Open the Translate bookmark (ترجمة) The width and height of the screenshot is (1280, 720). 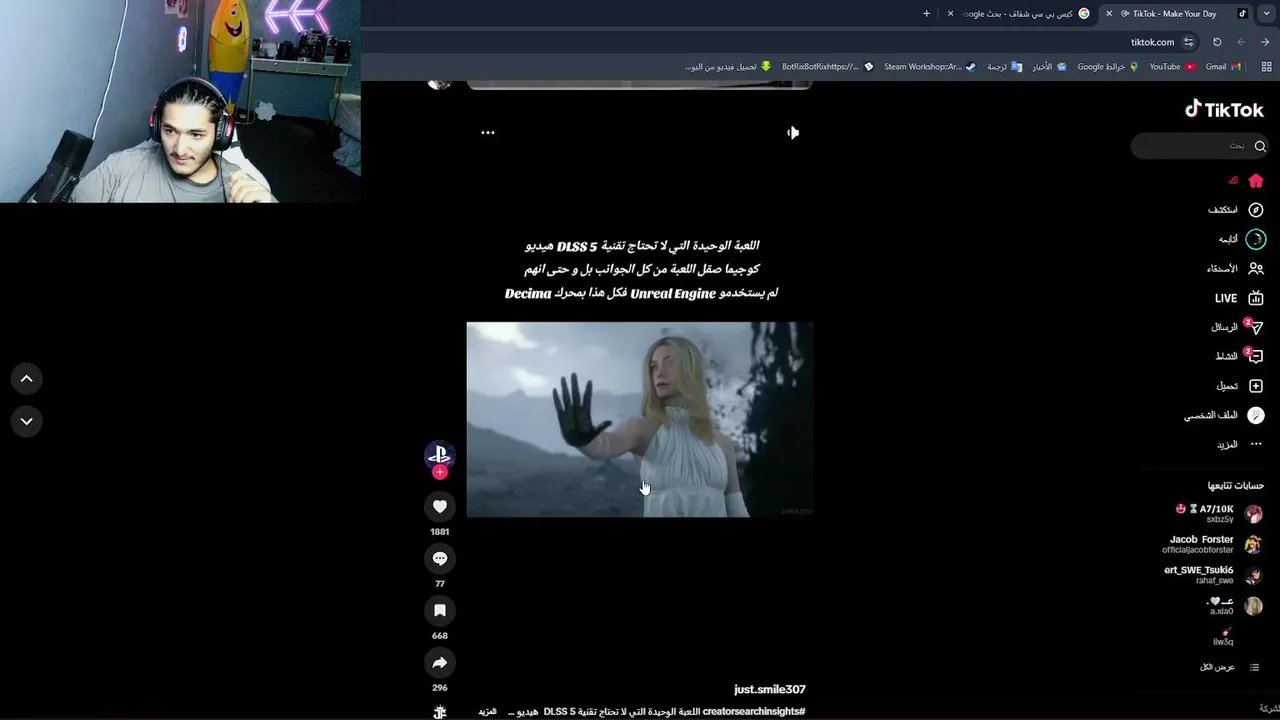[1004, 67]
